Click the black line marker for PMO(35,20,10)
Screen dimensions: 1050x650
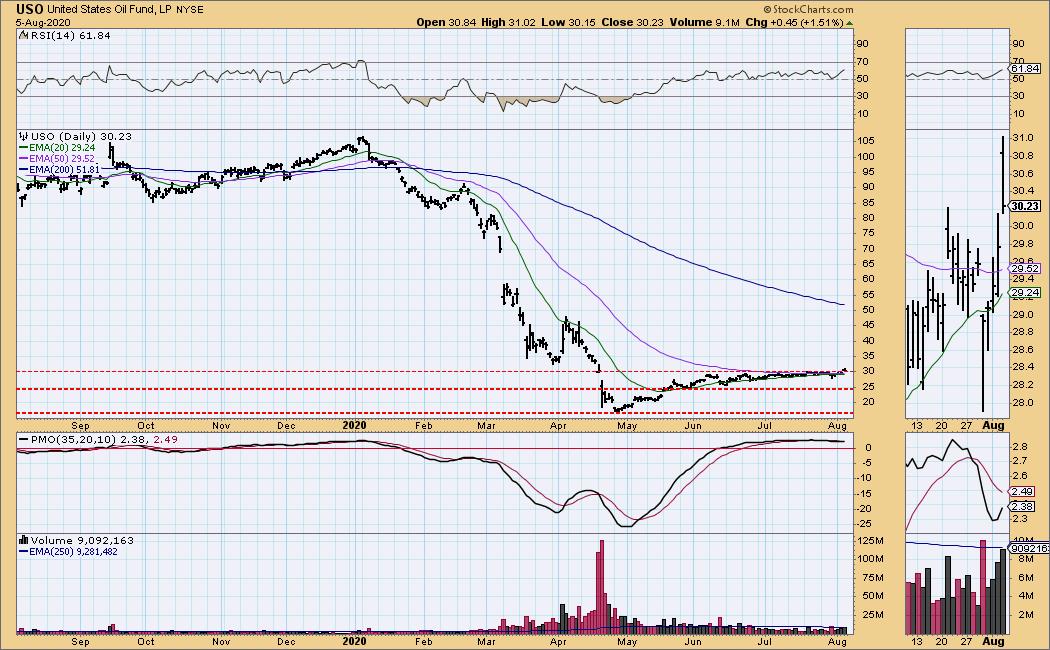coord(23,440)
